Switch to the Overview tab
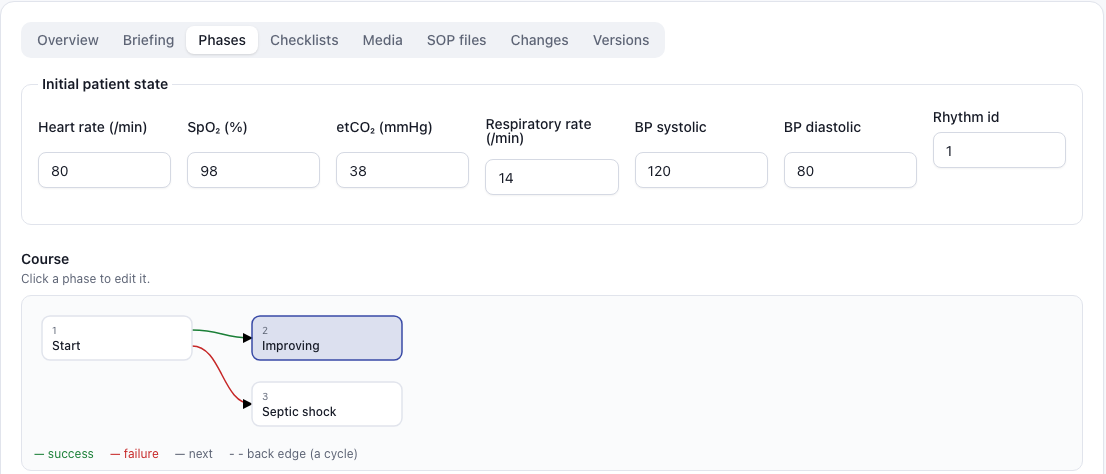Image resolution: width=1106 pixels, height=474 pixels. pos(68,40)
